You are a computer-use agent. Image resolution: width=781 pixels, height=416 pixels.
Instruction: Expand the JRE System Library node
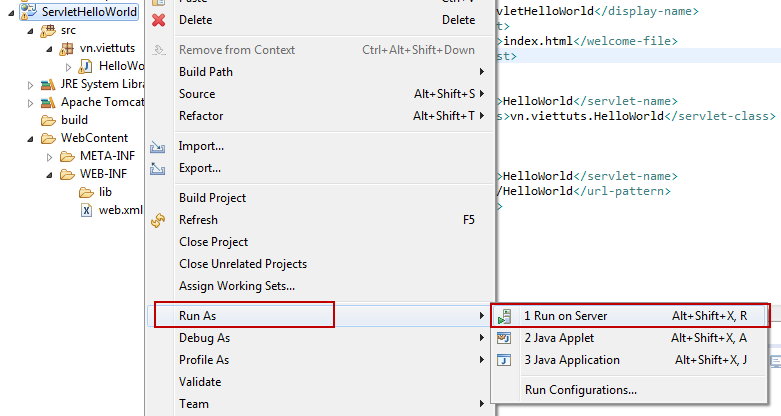[x=30, y=85]
